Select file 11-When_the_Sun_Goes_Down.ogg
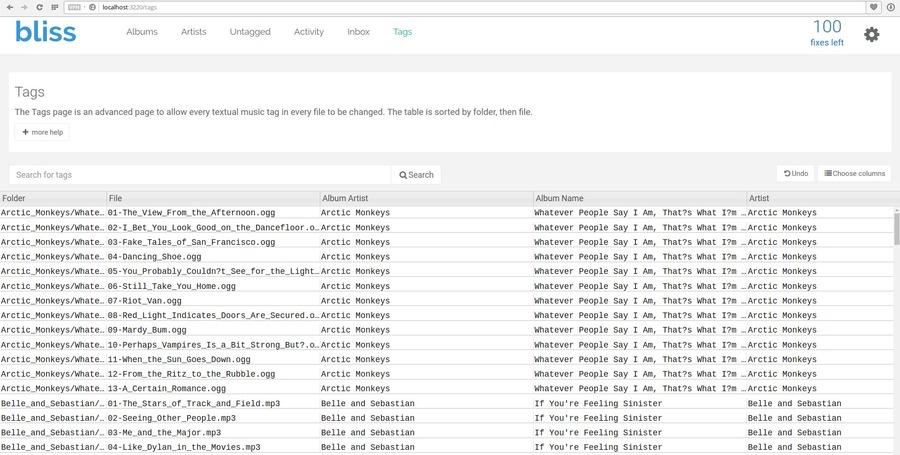 (214, 359)
